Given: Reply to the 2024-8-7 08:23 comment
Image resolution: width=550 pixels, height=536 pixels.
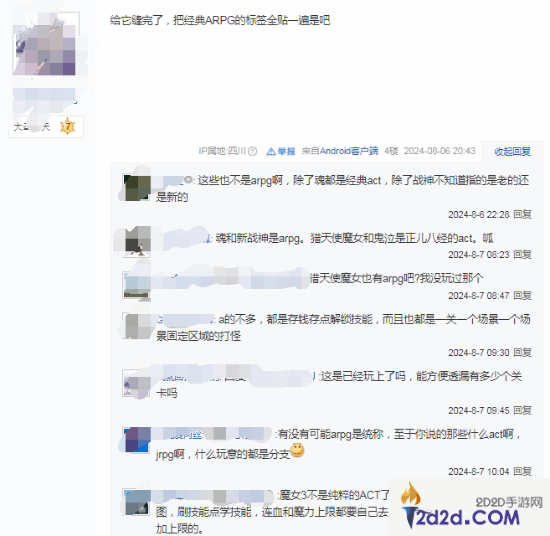Looking at the screenshot, I should (x=522, y=255).
